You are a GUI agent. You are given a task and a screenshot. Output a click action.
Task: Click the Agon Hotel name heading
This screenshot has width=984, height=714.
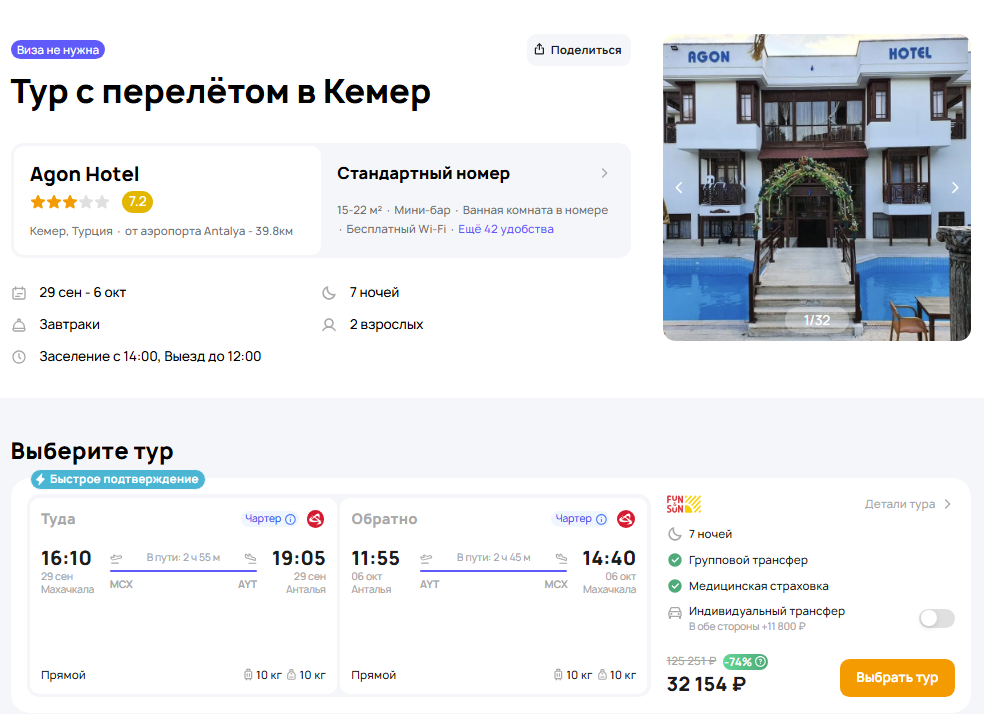click(85, 174)
